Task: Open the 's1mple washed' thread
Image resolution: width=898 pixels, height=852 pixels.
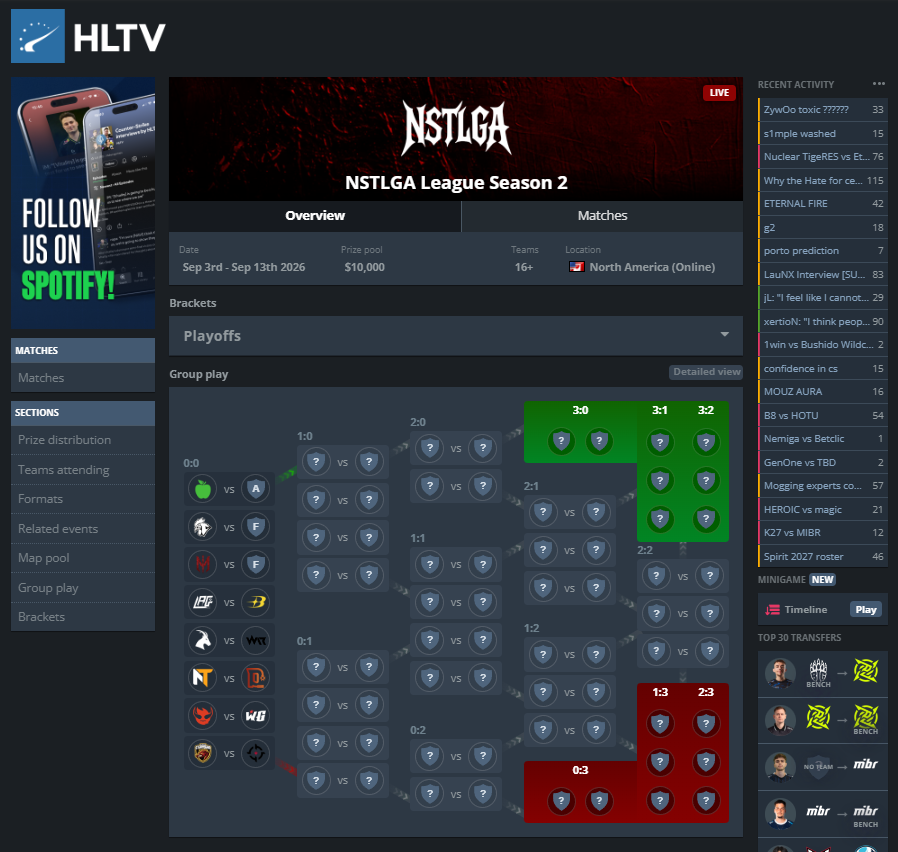Action: coord(822,133)
